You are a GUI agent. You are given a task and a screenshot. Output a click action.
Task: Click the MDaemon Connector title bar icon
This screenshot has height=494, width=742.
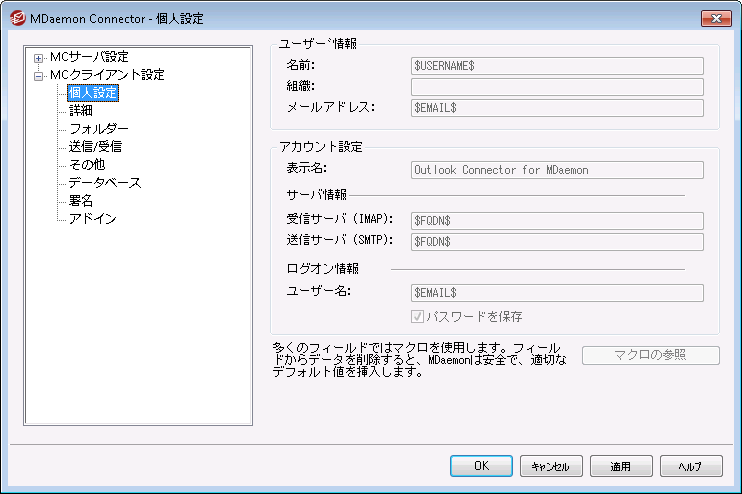[18, 18]
